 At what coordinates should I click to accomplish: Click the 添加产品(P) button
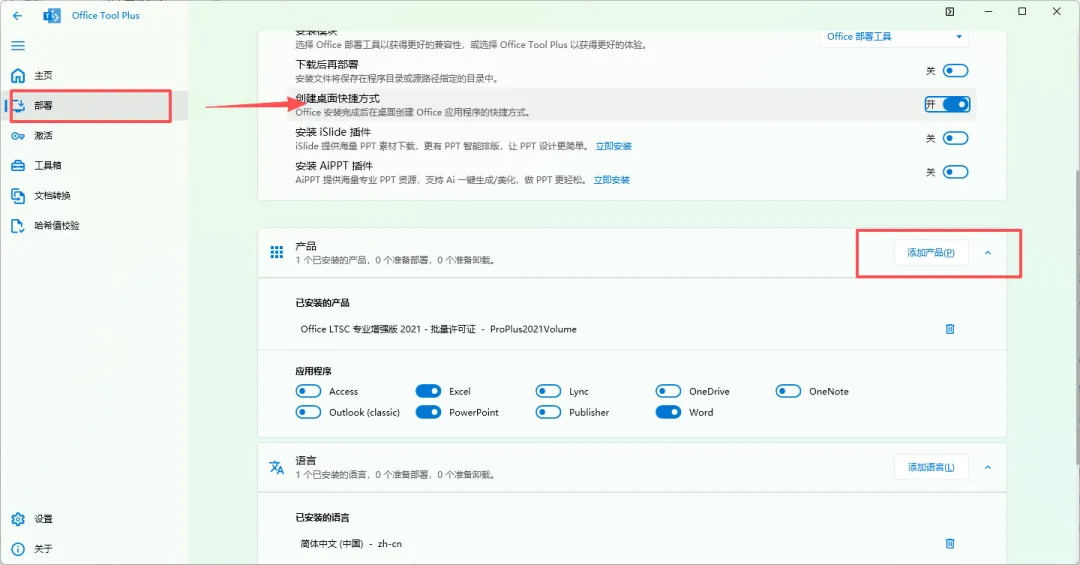[x=931, y=253]
